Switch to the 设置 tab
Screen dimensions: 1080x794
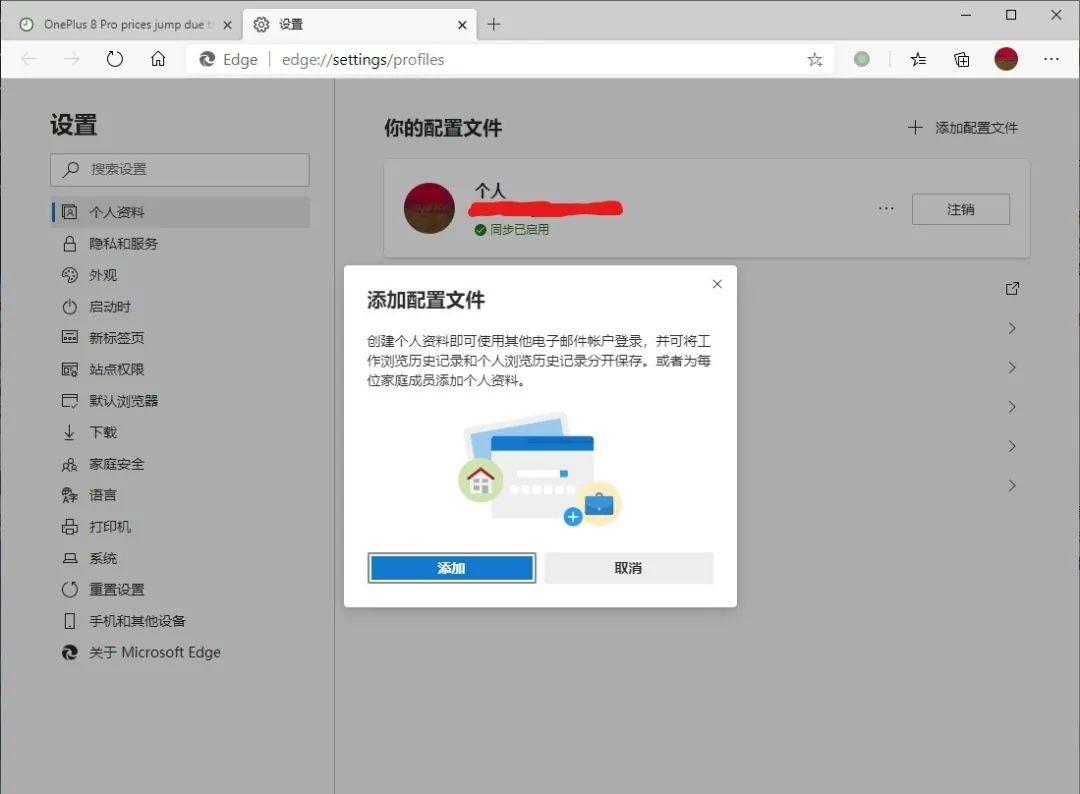point(360,25)
